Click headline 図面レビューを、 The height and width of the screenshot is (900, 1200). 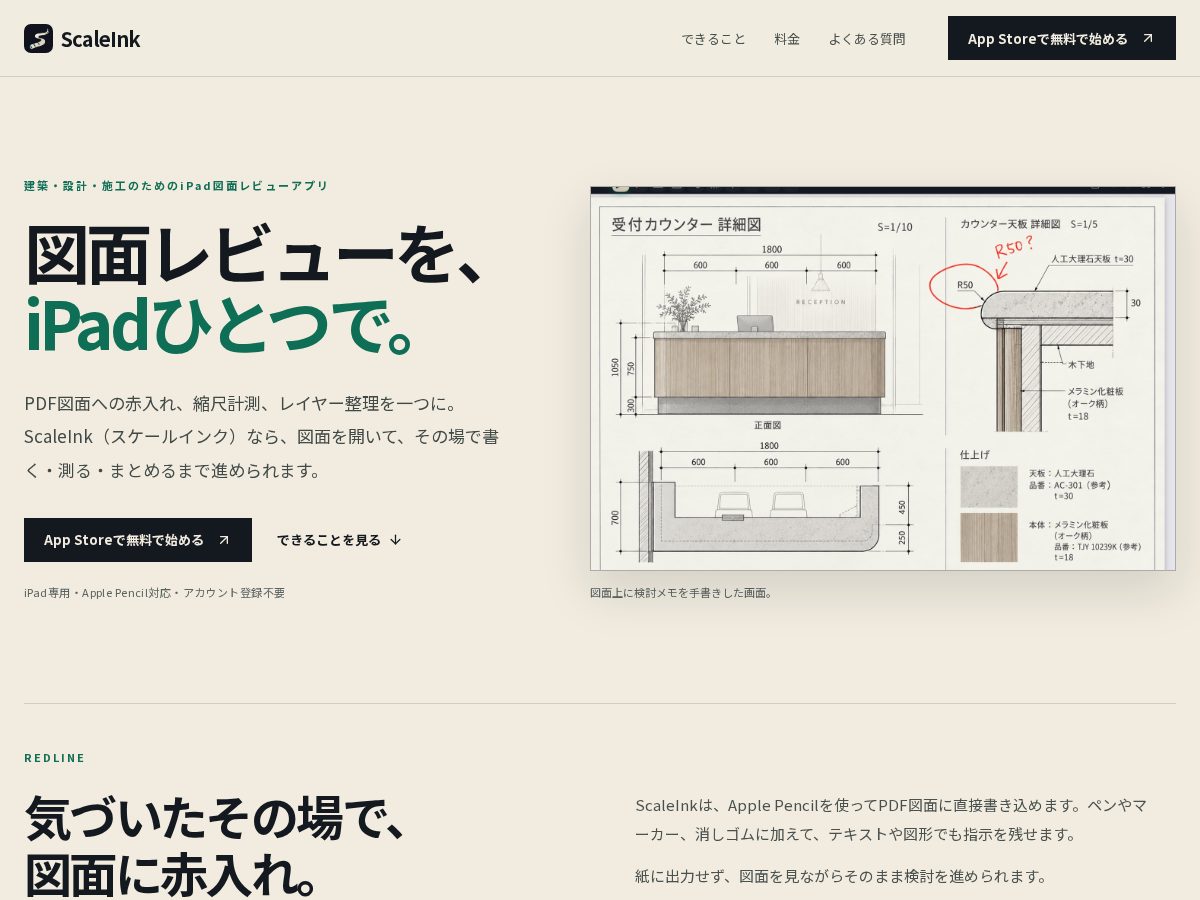[257, 253]
